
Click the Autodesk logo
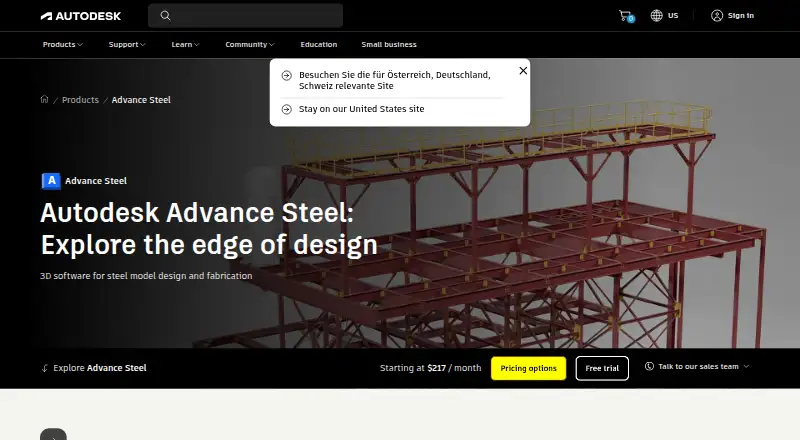(x=81, y=16)
